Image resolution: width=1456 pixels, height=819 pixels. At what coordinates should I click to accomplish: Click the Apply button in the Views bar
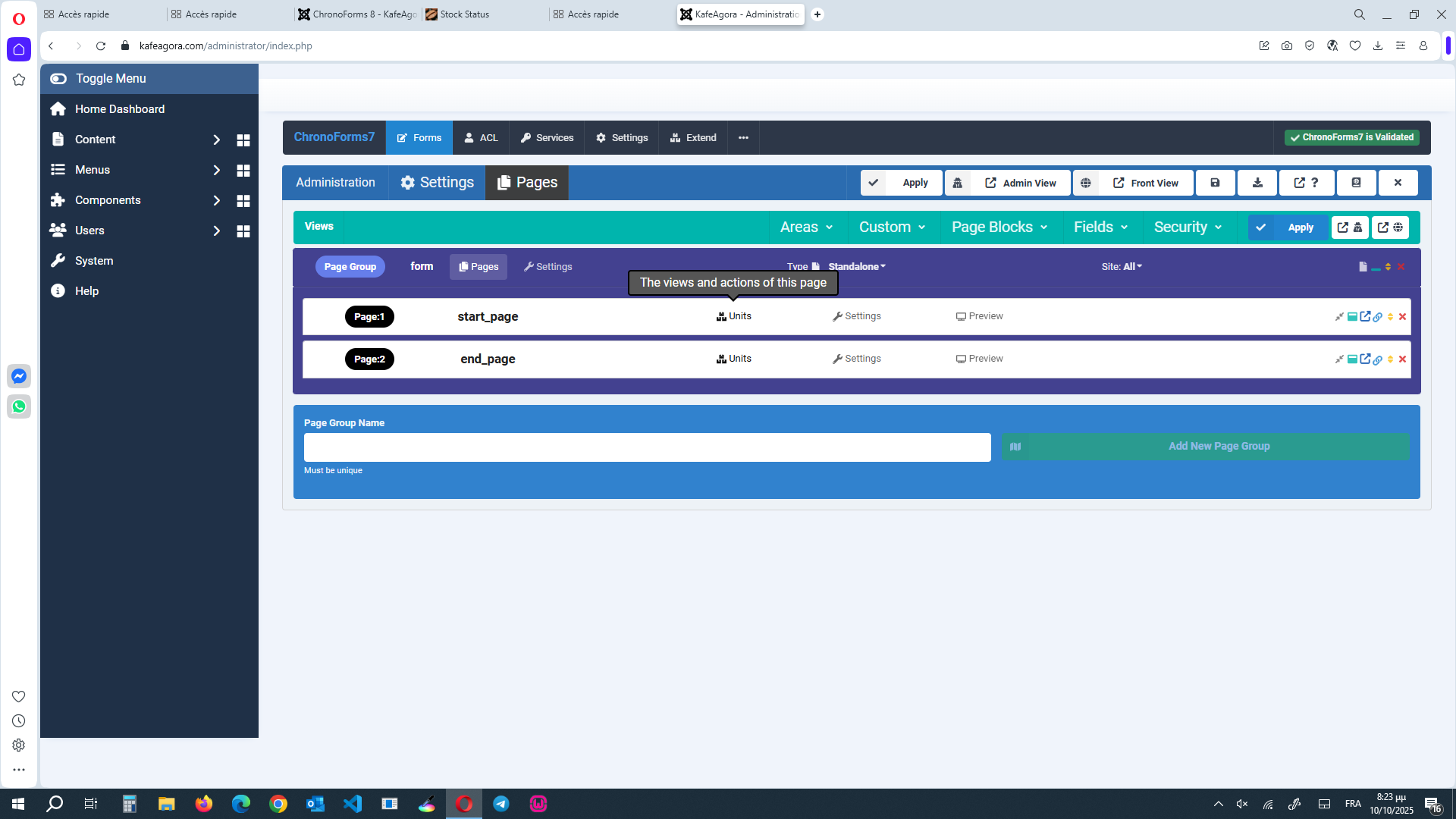(x=1300, y=227)
